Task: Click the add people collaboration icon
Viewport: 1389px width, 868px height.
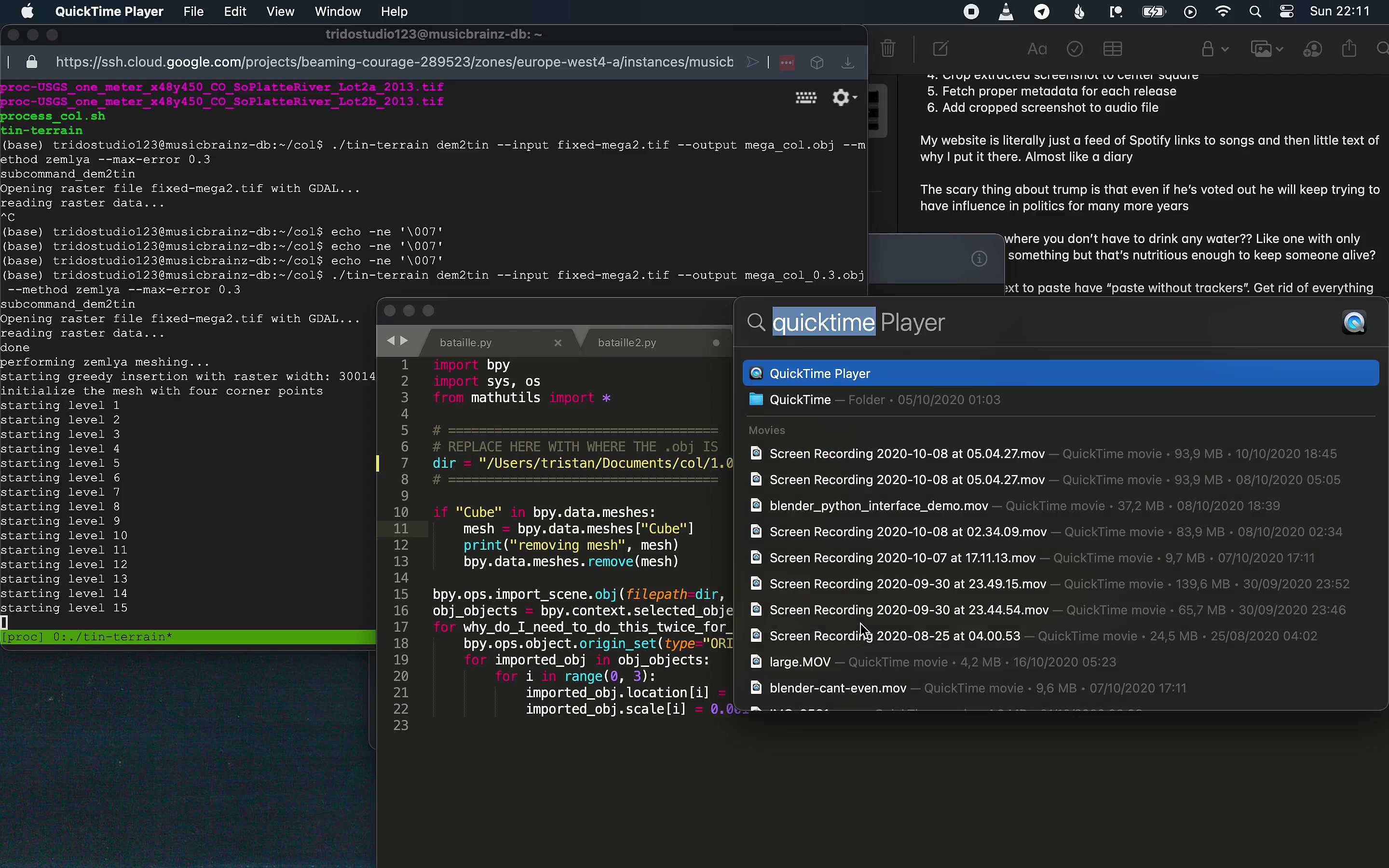Action: coord(1312,49)
